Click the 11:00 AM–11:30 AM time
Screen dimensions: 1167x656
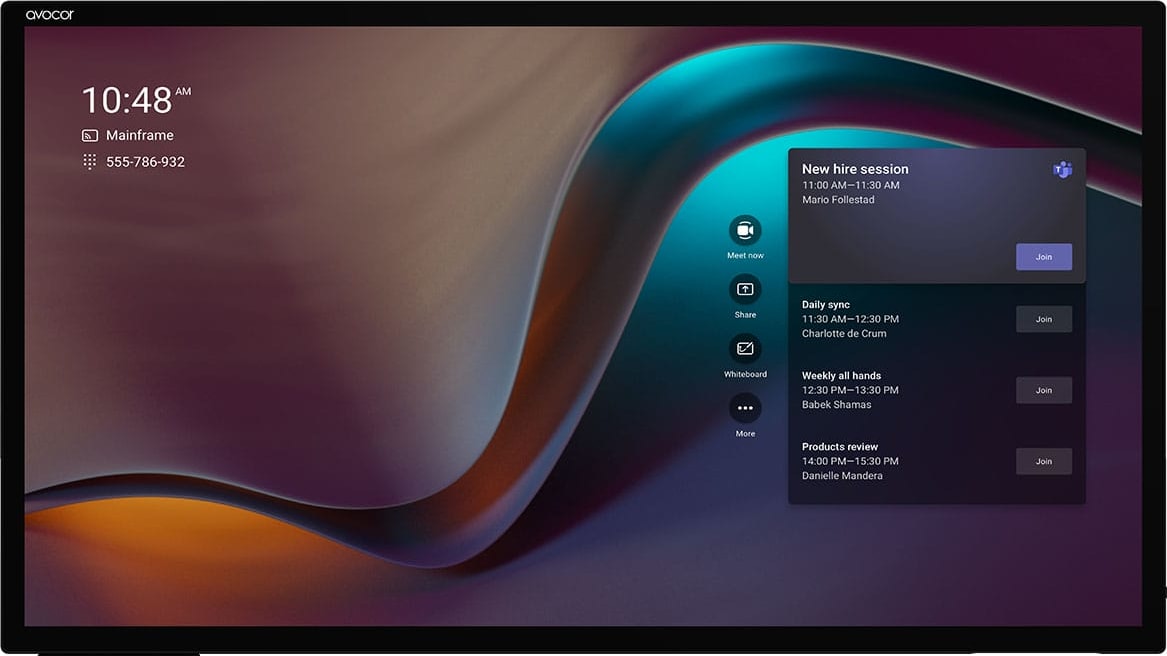[x=851, y=185]
